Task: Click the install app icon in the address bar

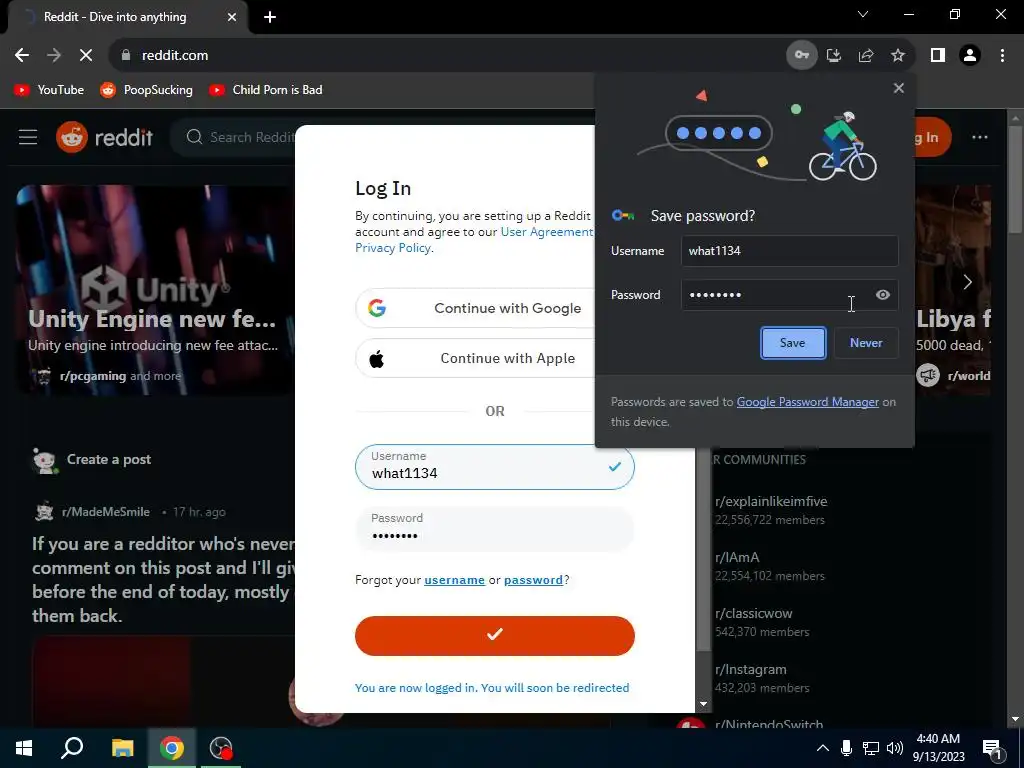Action: tap(833, 56)
